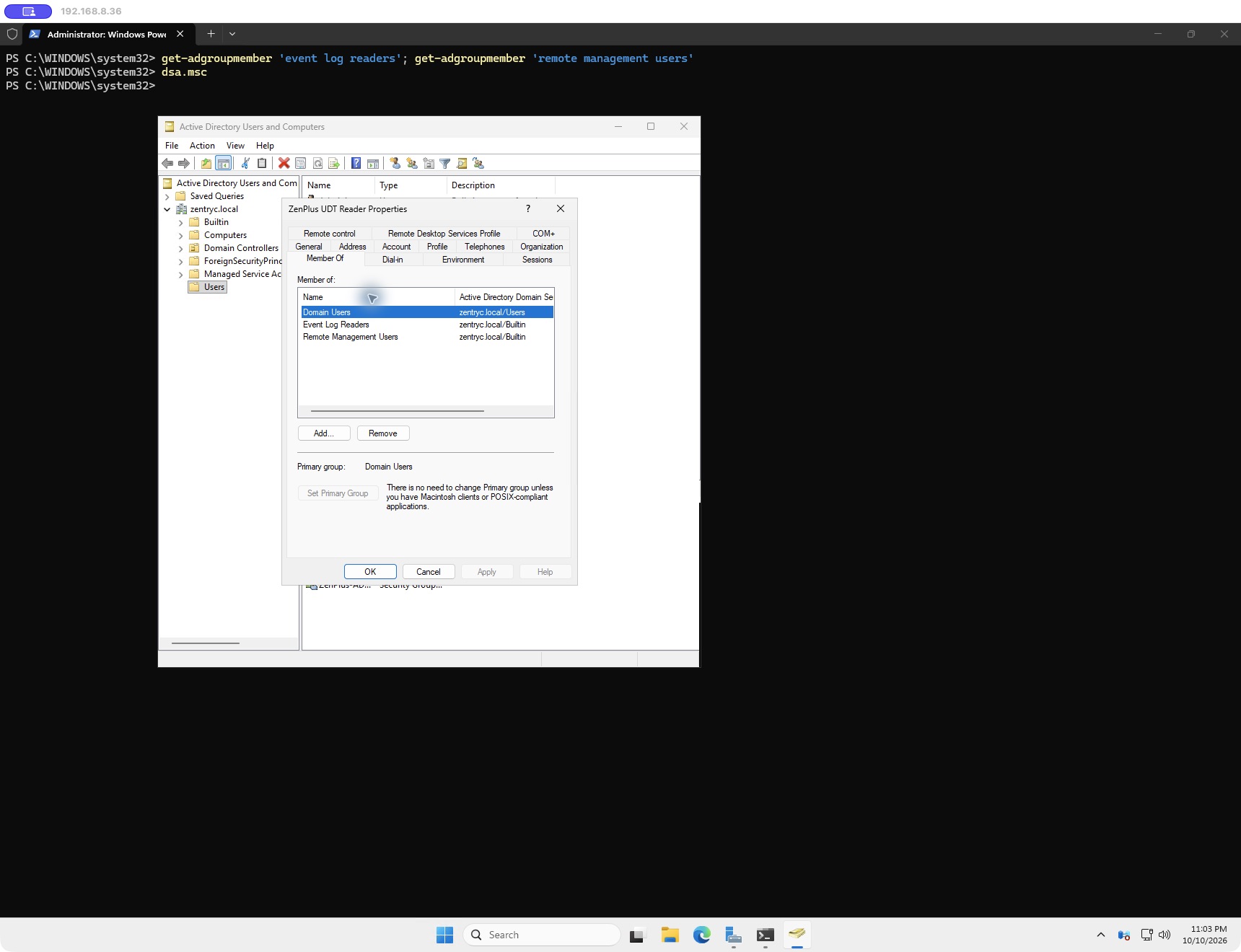Expand the Managed Service Accounts node
Viewport: 1241px width, 952px height.
181,275
